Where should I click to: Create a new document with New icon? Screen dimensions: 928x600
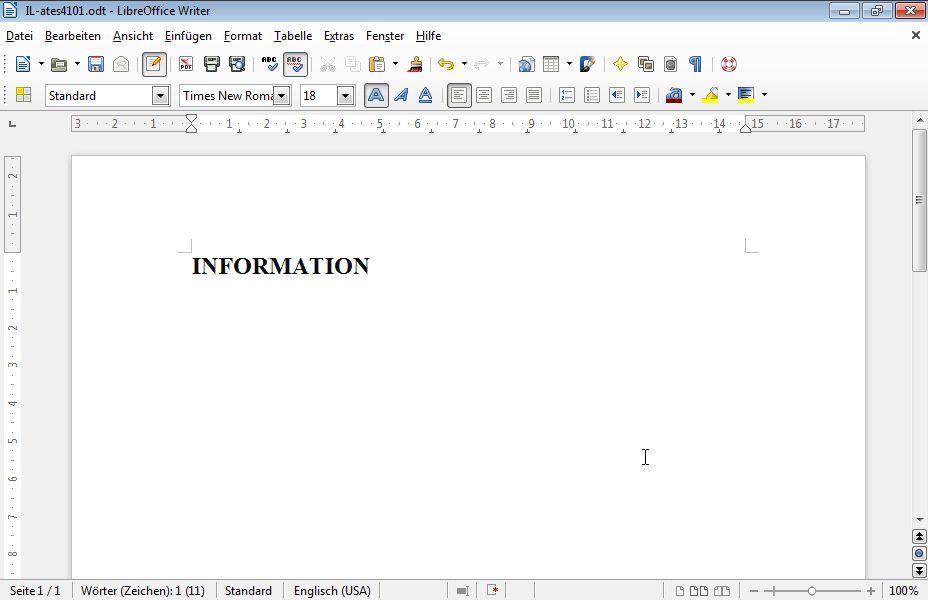[x=22, y=64]
